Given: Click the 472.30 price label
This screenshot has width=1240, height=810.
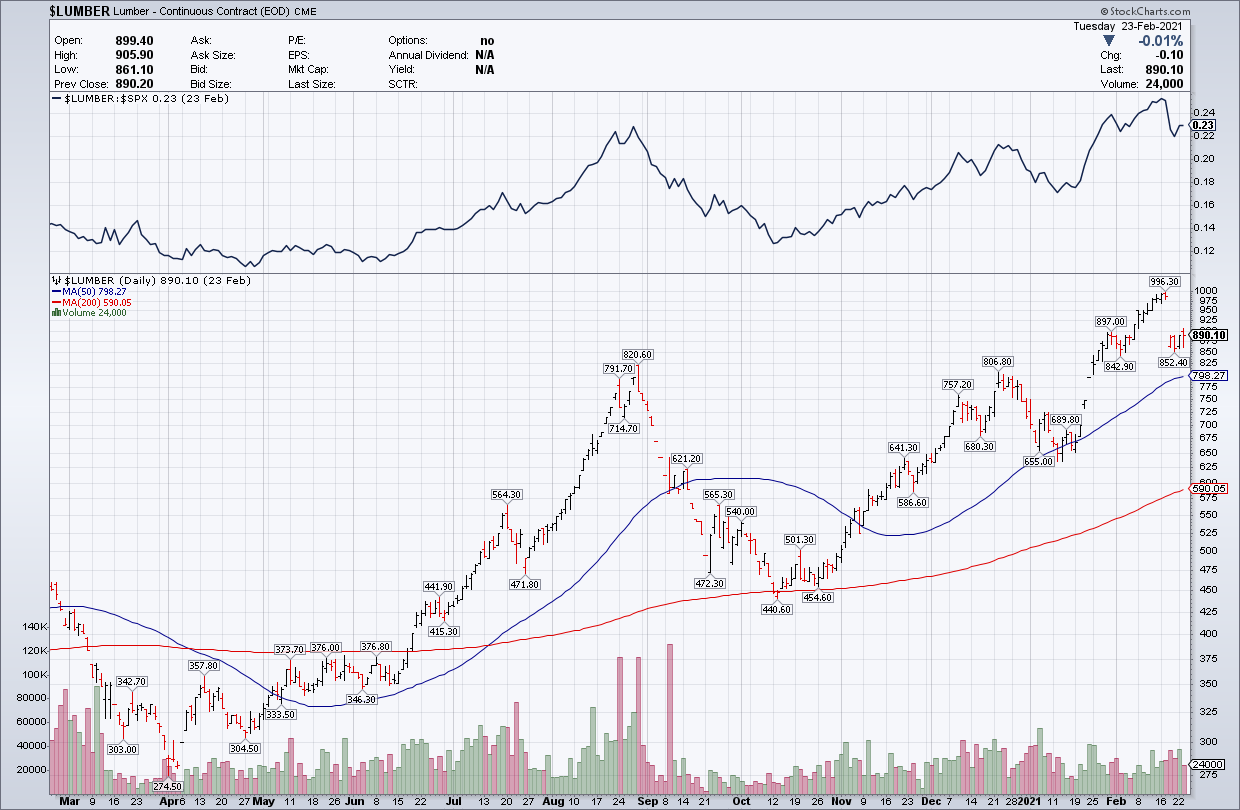Looking at the screenshot, I should [x=708, y=582].
